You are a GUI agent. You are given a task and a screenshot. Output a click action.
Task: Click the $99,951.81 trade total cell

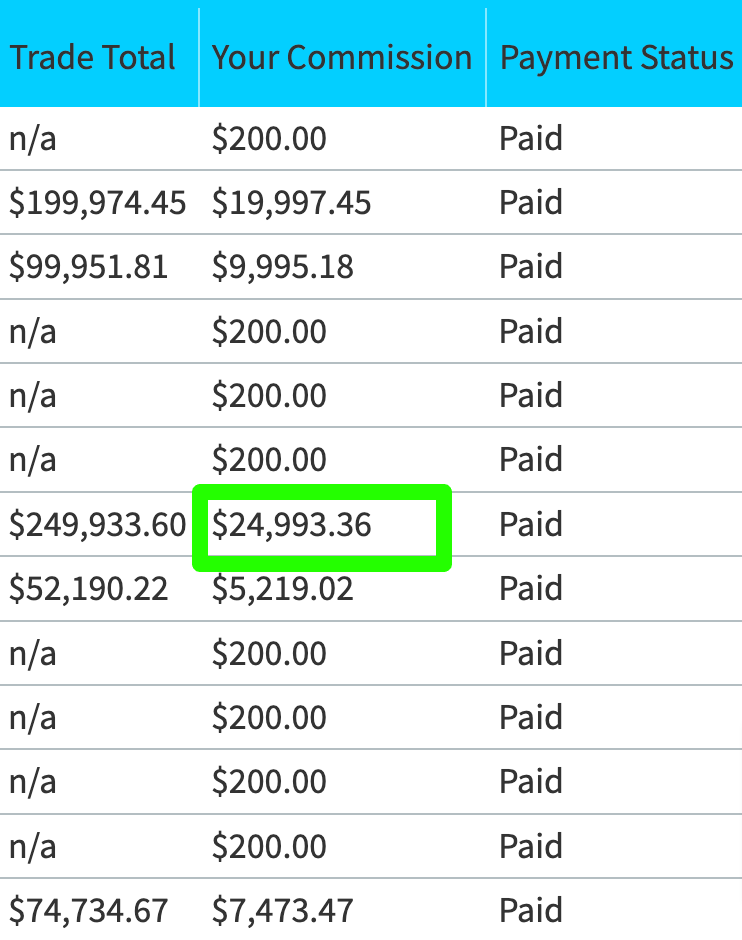coord(88,267)
